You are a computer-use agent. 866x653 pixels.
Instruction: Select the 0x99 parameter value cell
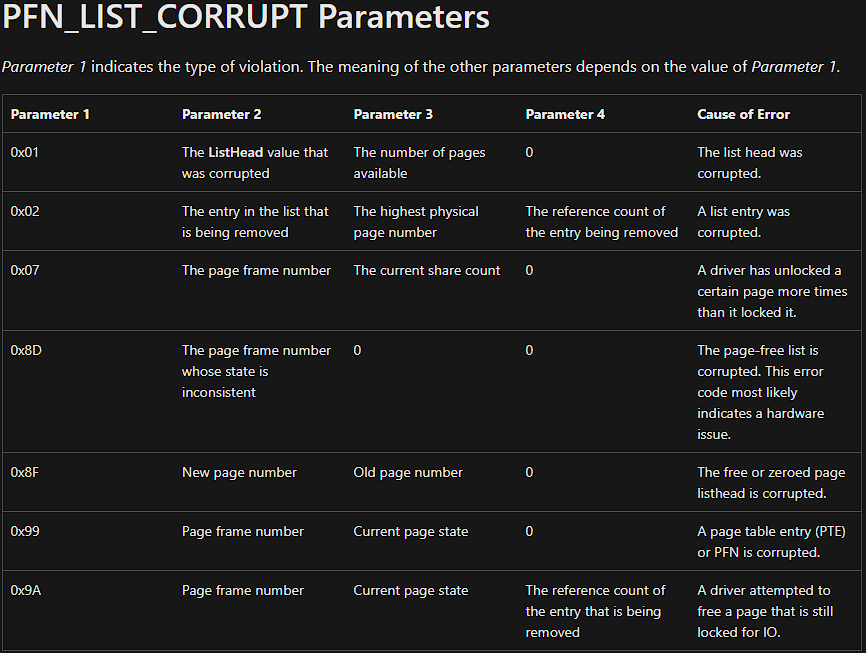[x=25, y=531]
